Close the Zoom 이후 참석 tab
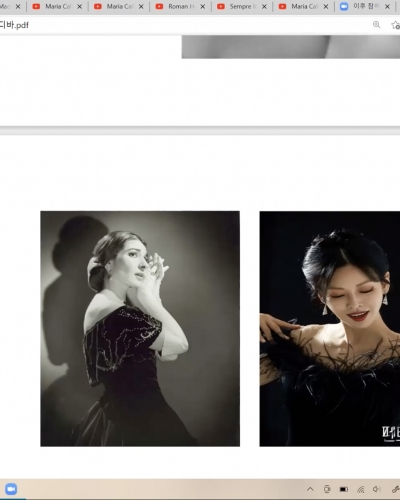 point(387,6)
